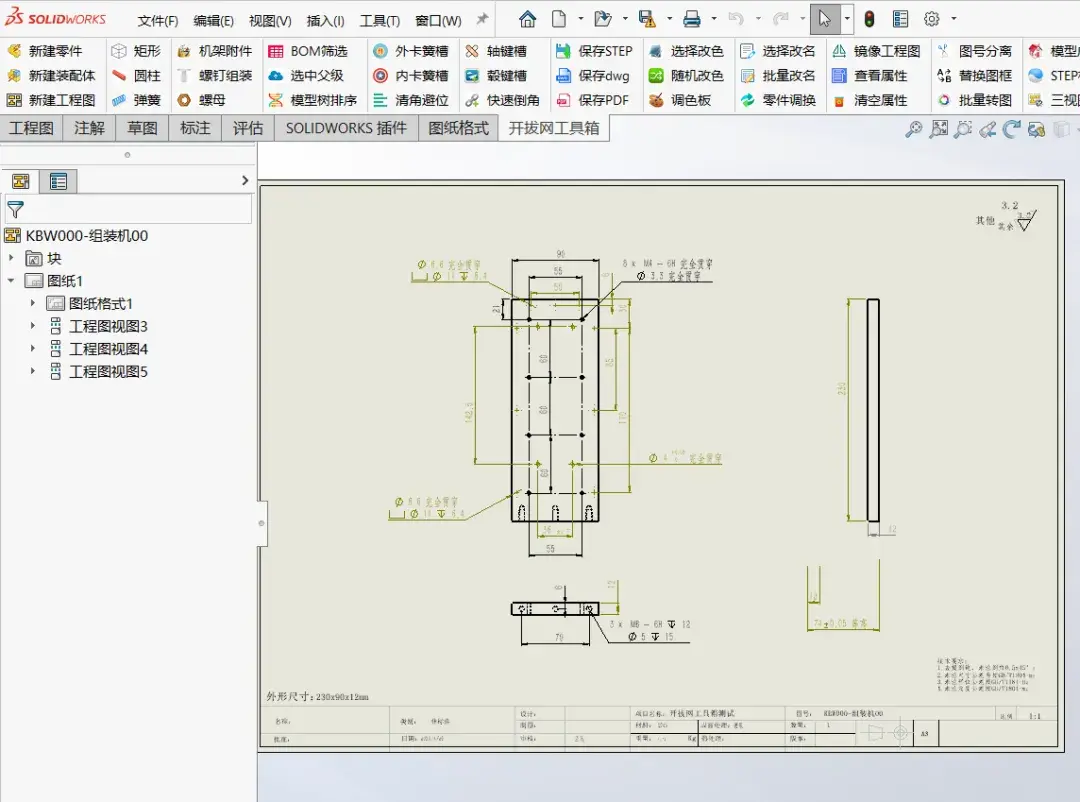This screenshot has width=1080, height=802.
Task: Click 新建工程图 (New Drawing) tool
Action: point(51,101)
